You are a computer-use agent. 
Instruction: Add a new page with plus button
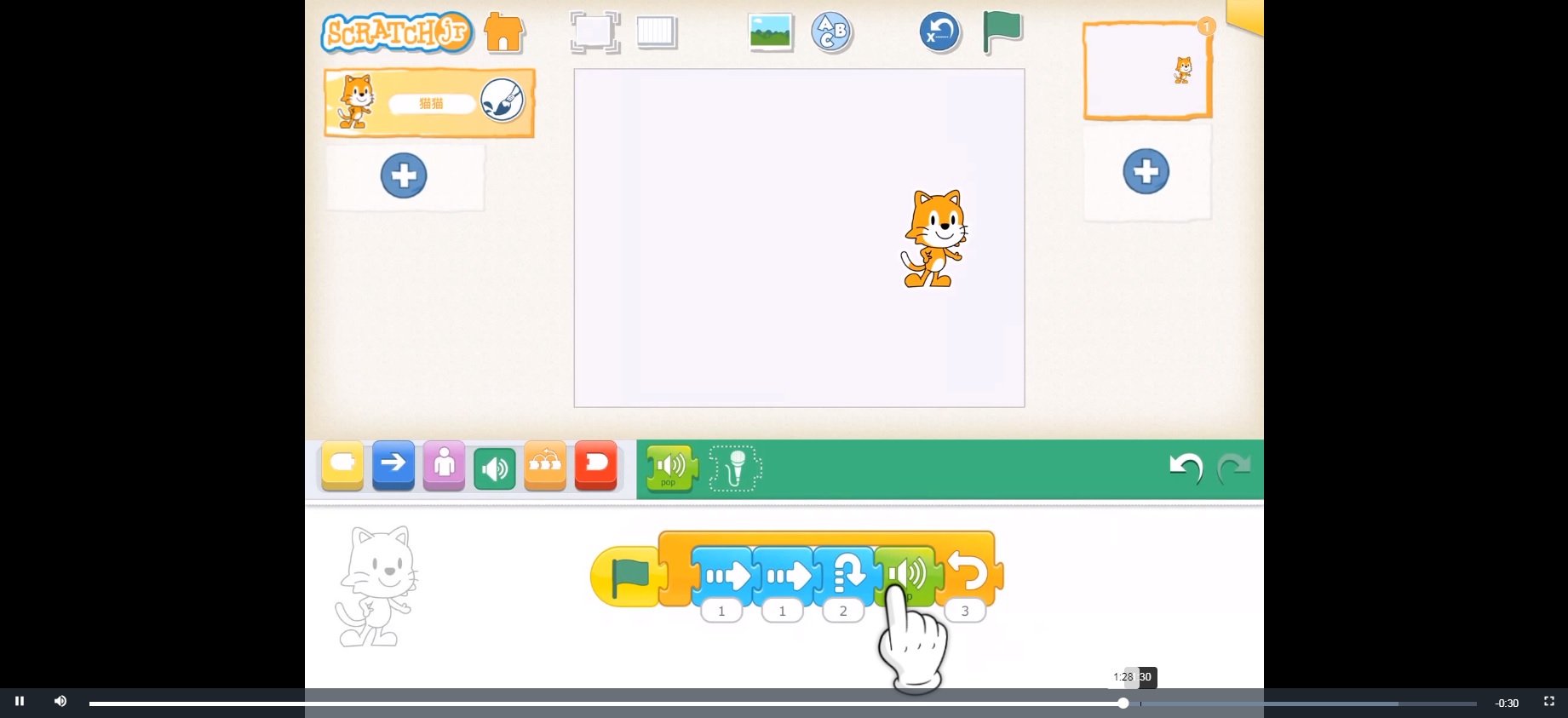pos(1146,171)
